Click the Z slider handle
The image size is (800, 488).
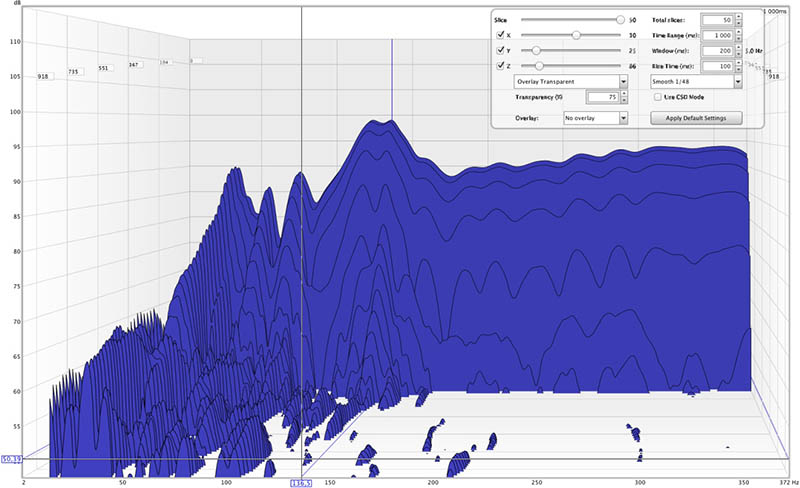click(x=539, y=66)
